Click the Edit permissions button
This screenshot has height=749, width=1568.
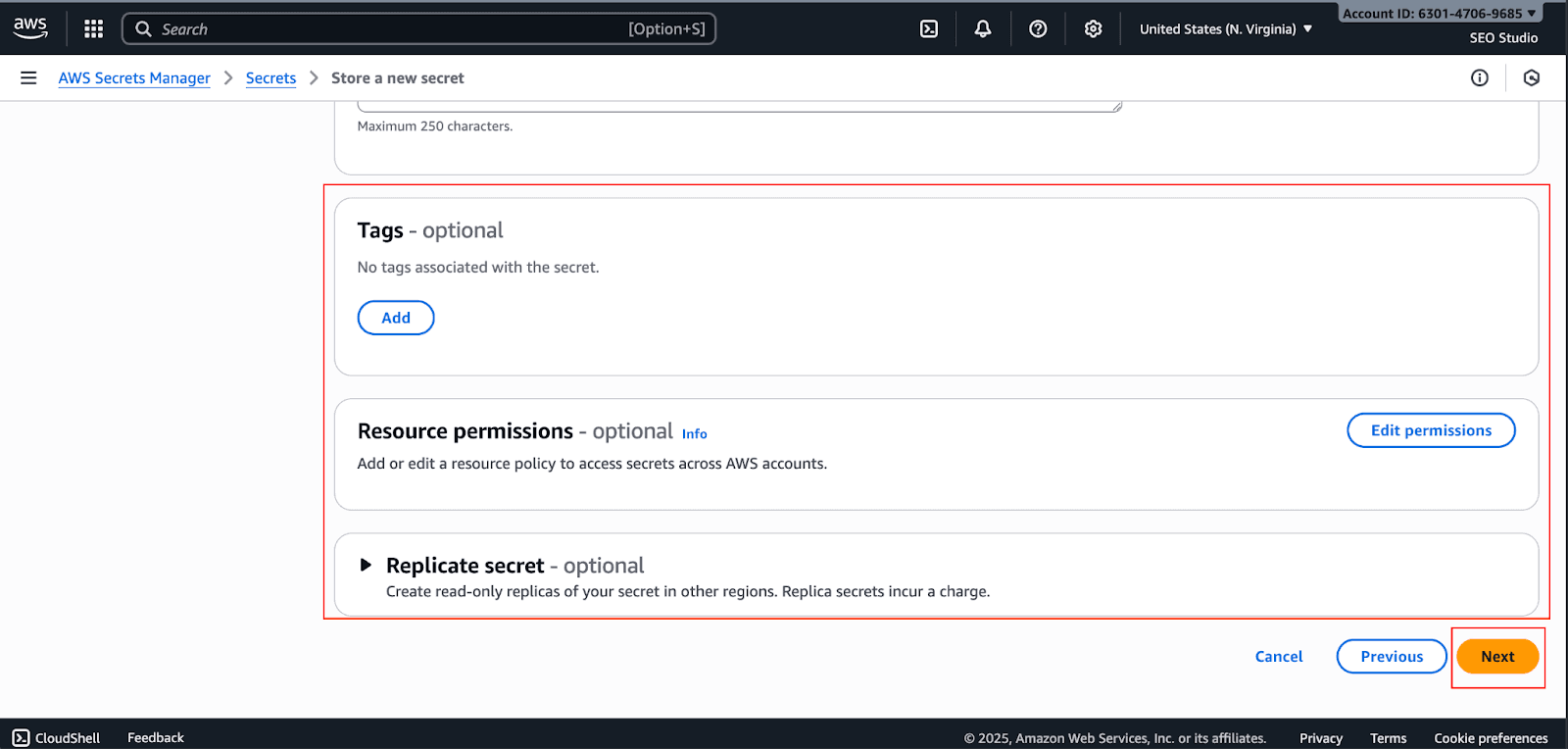[1431, 430]
